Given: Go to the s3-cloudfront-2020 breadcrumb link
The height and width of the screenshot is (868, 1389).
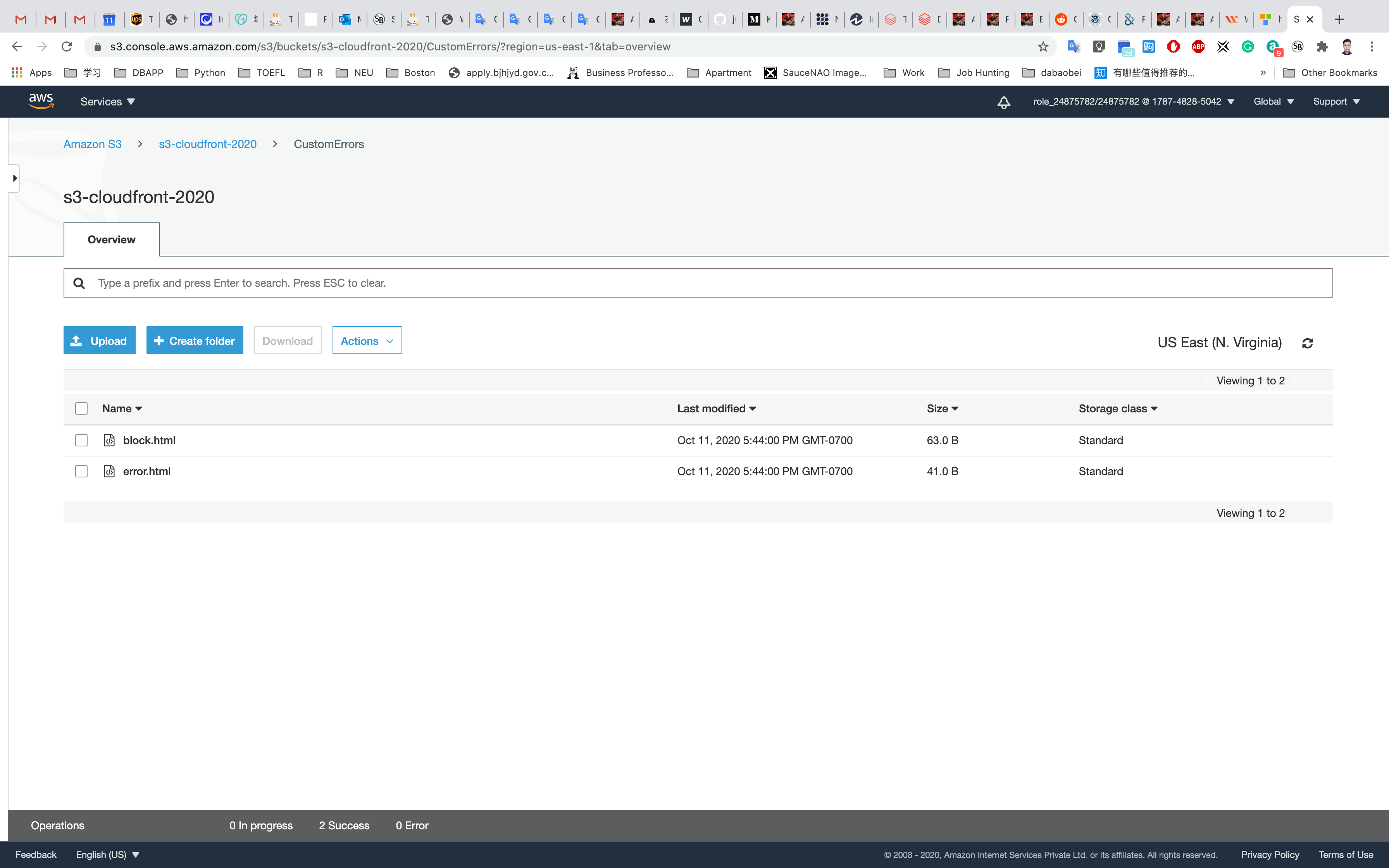Looking at the screenshot, I should tap(208, 144).
